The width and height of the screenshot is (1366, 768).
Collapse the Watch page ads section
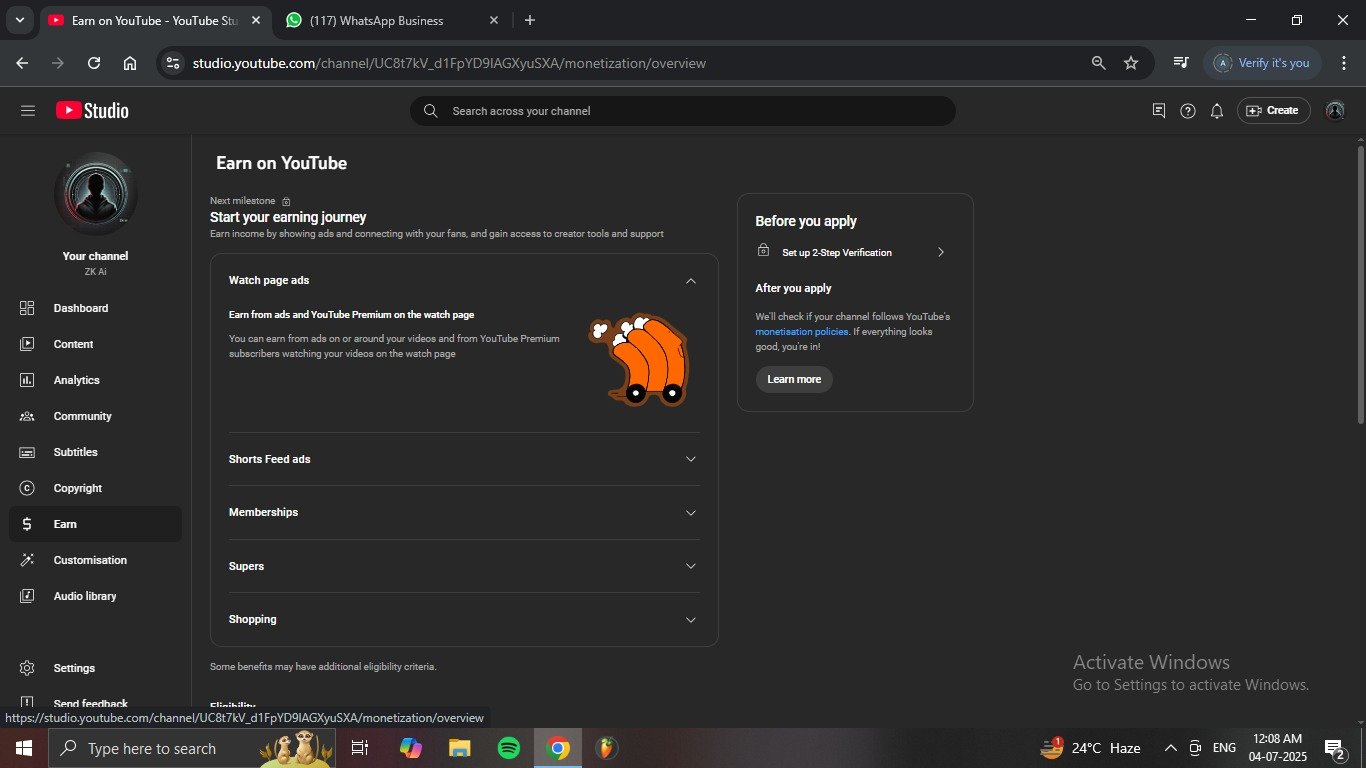[x=690, y=281]
